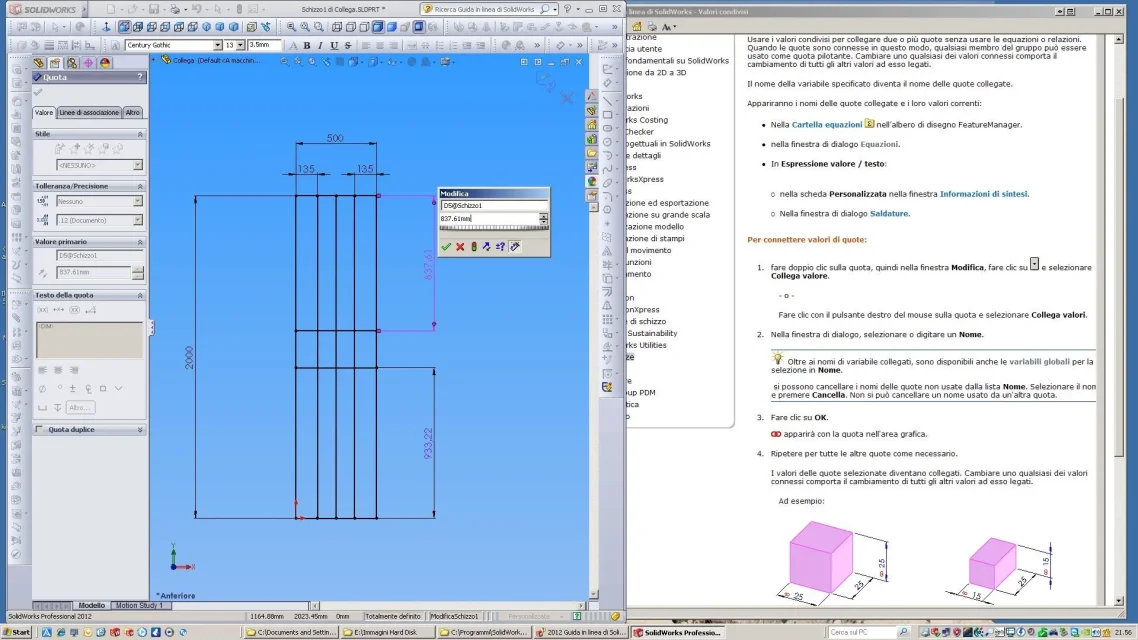The width and height of the screenshot is (1138, 640).
Task: Click the rebuild traffic-light icon in Modifica
Action: tap(473, 247)
